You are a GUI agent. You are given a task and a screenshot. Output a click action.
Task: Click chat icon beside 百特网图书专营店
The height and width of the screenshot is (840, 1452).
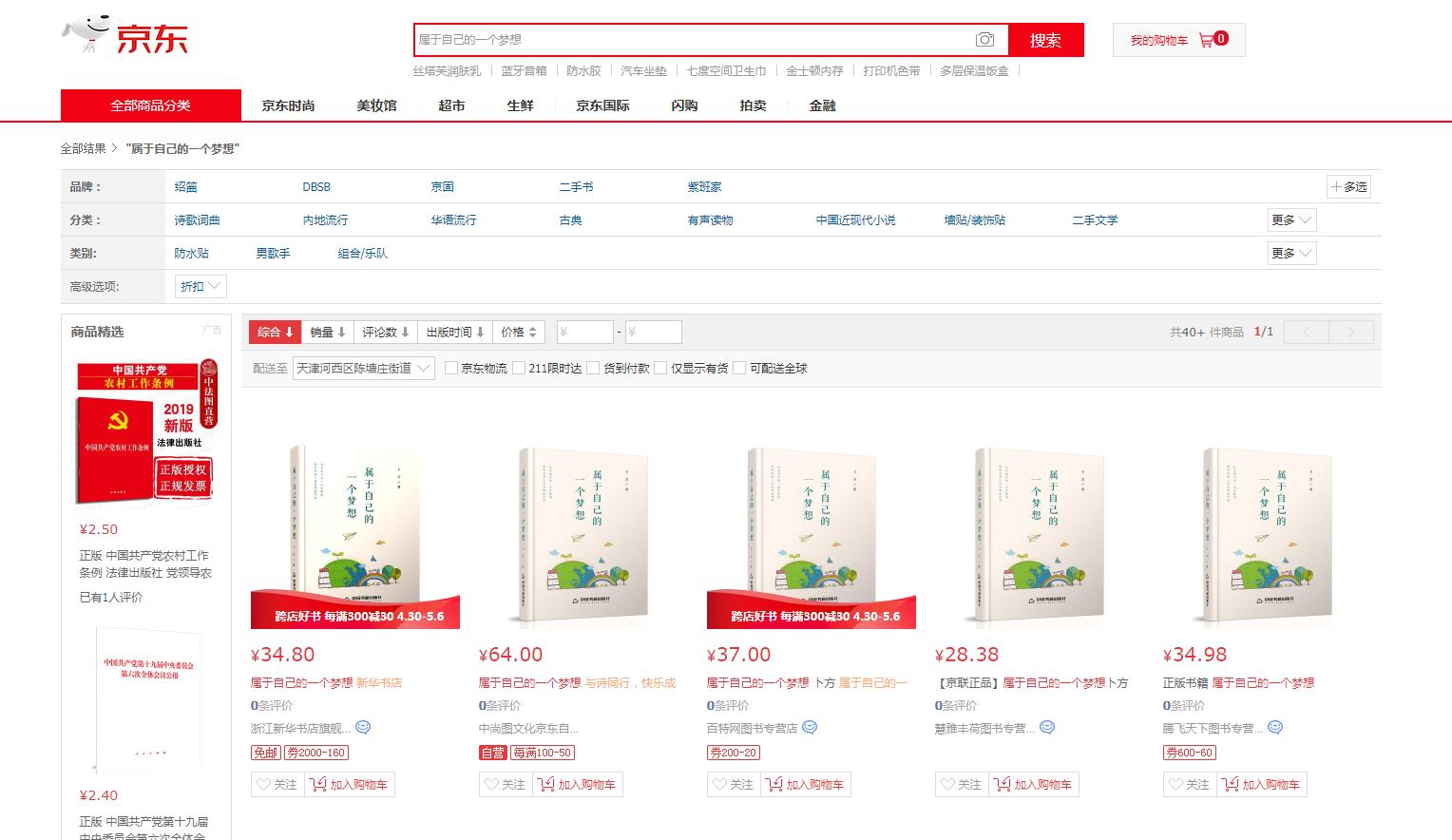coord(810,728)
